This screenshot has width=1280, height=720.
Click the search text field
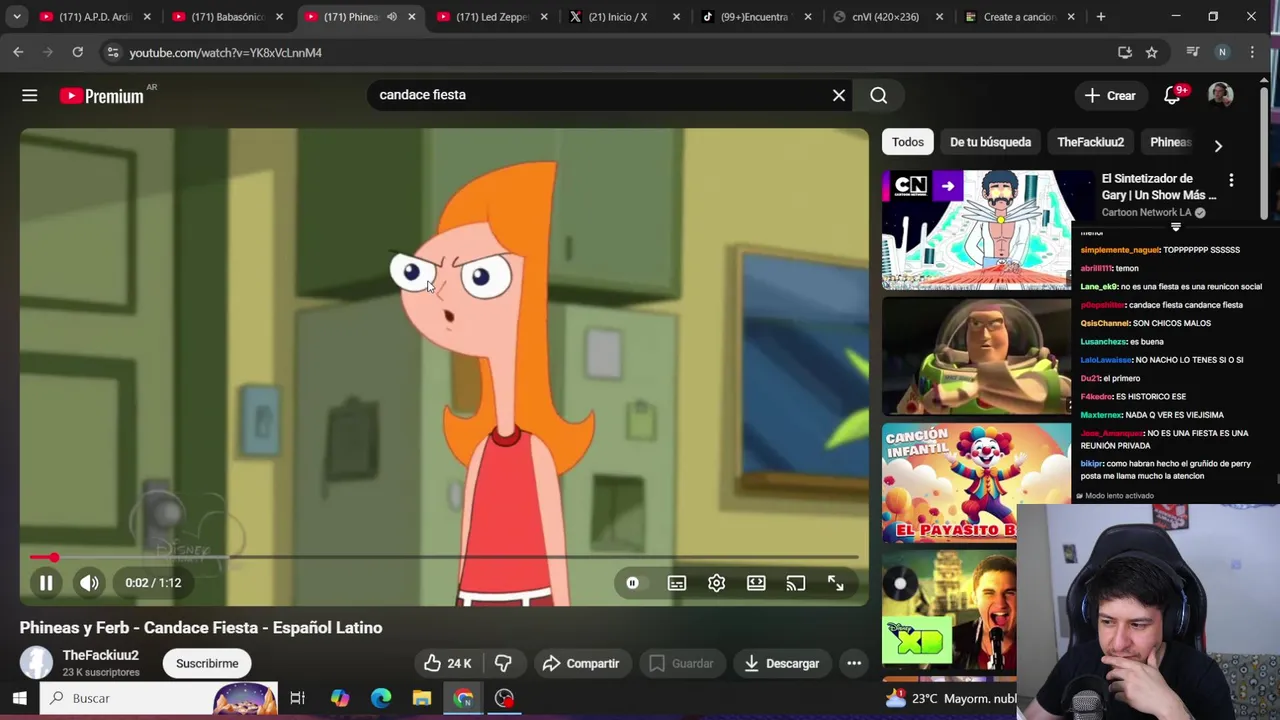tap(600, 95)
